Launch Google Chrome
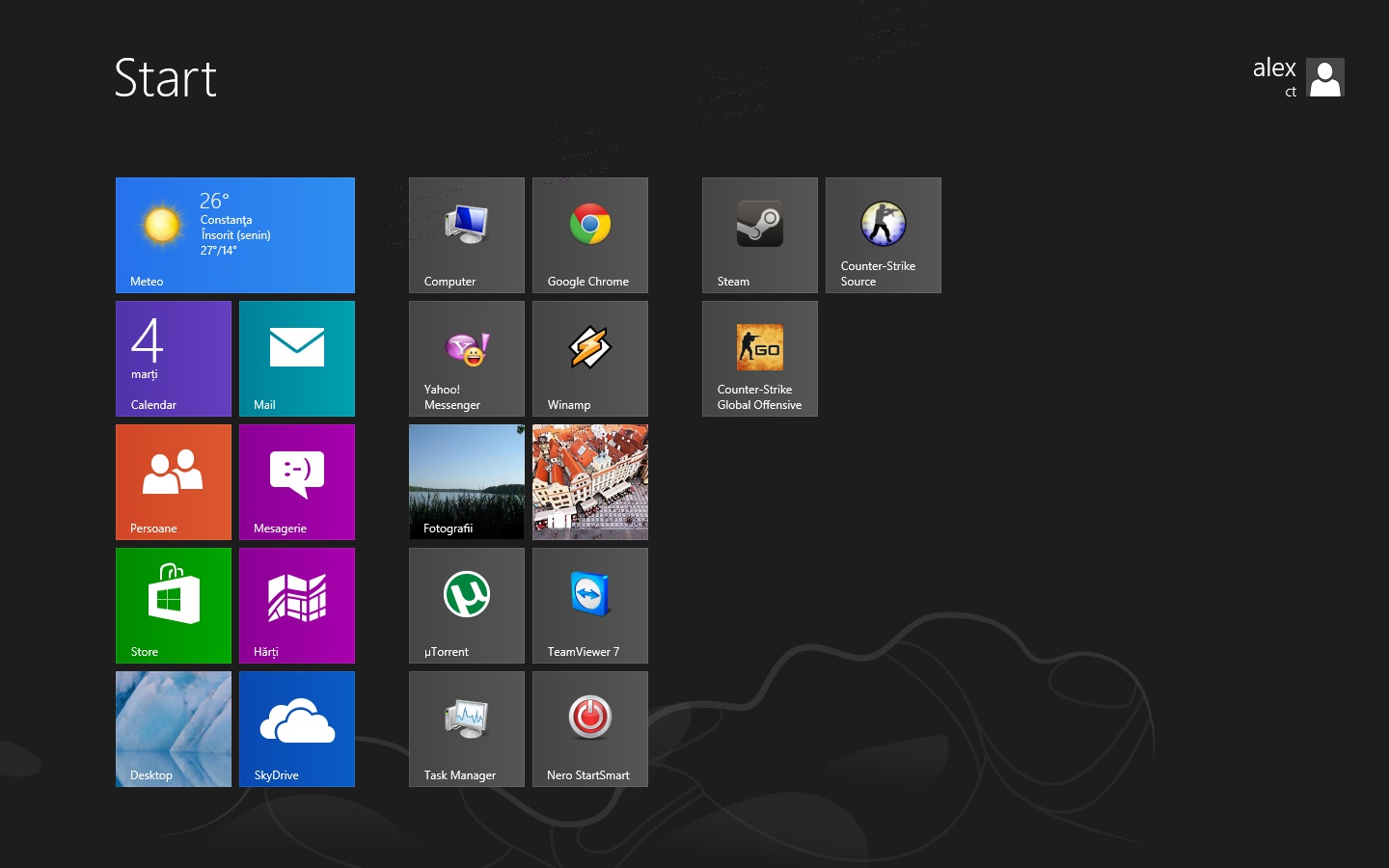The width and height of the screenshot is (1389, 868). 590,235
